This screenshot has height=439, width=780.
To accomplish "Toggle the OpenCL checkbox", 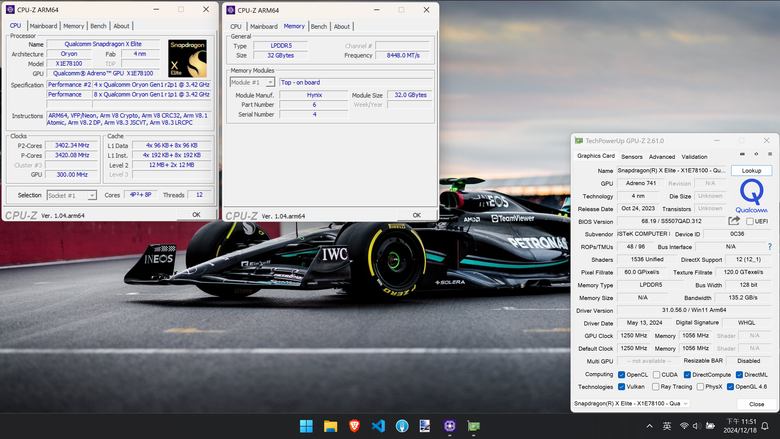I will [x=621, y=374].
